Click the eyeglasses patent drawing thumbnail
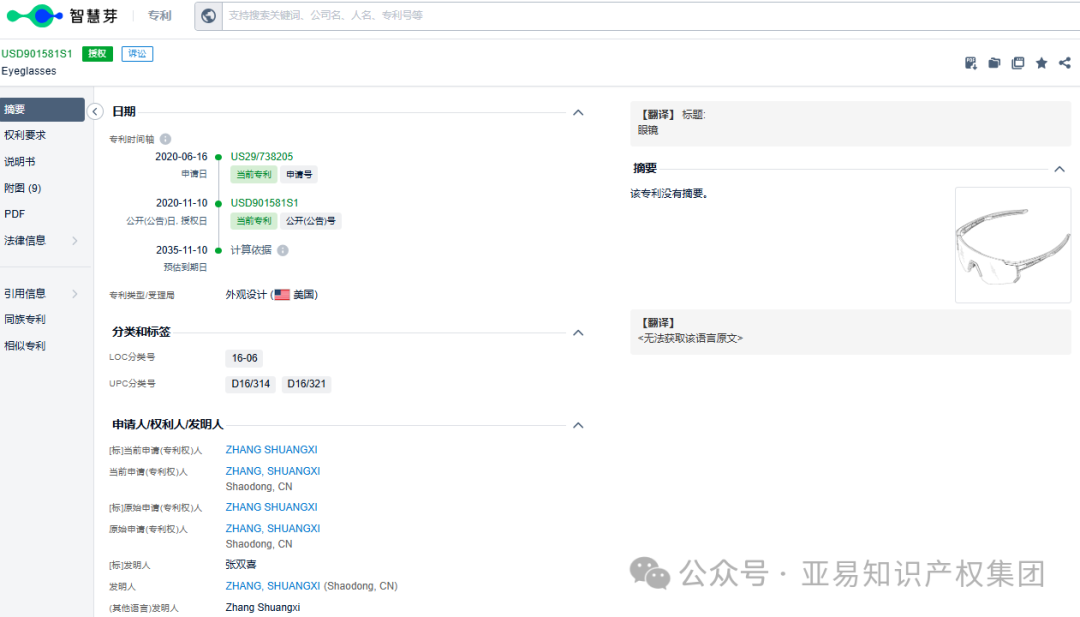The height and width of the screenshot is (617, 1080). (x=1012, y=243)
